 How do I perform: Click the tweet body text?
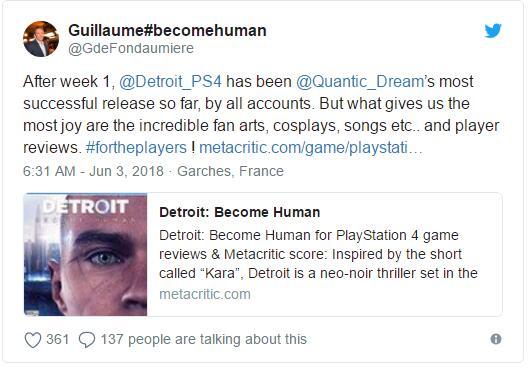click(x=261, y=114)
